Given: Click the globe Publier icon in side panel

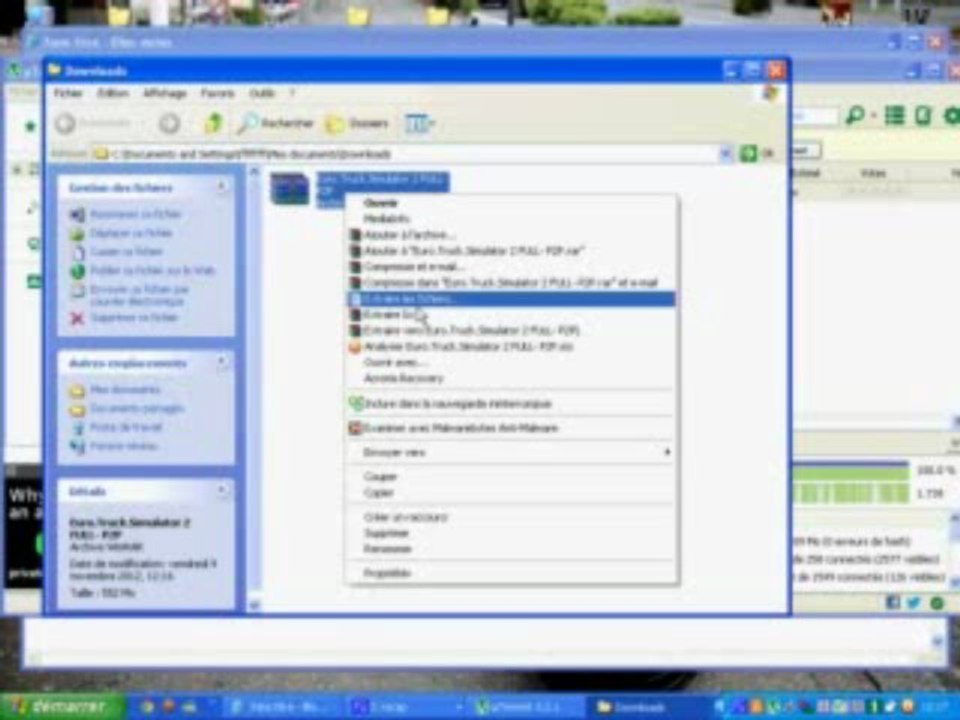Looking at the screenshot, I should 77,271.
